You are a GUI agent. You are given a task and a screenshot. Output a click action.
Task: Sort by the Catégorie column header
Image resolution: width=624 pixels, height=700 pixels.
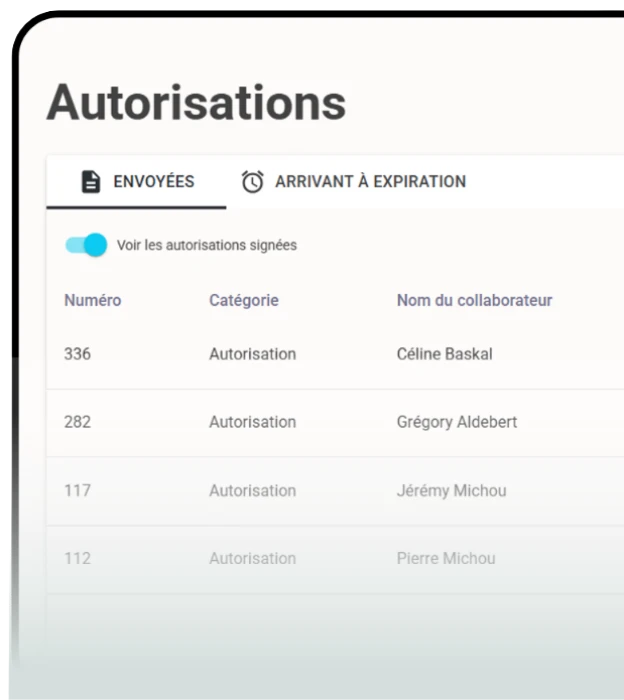pos(243,300)
